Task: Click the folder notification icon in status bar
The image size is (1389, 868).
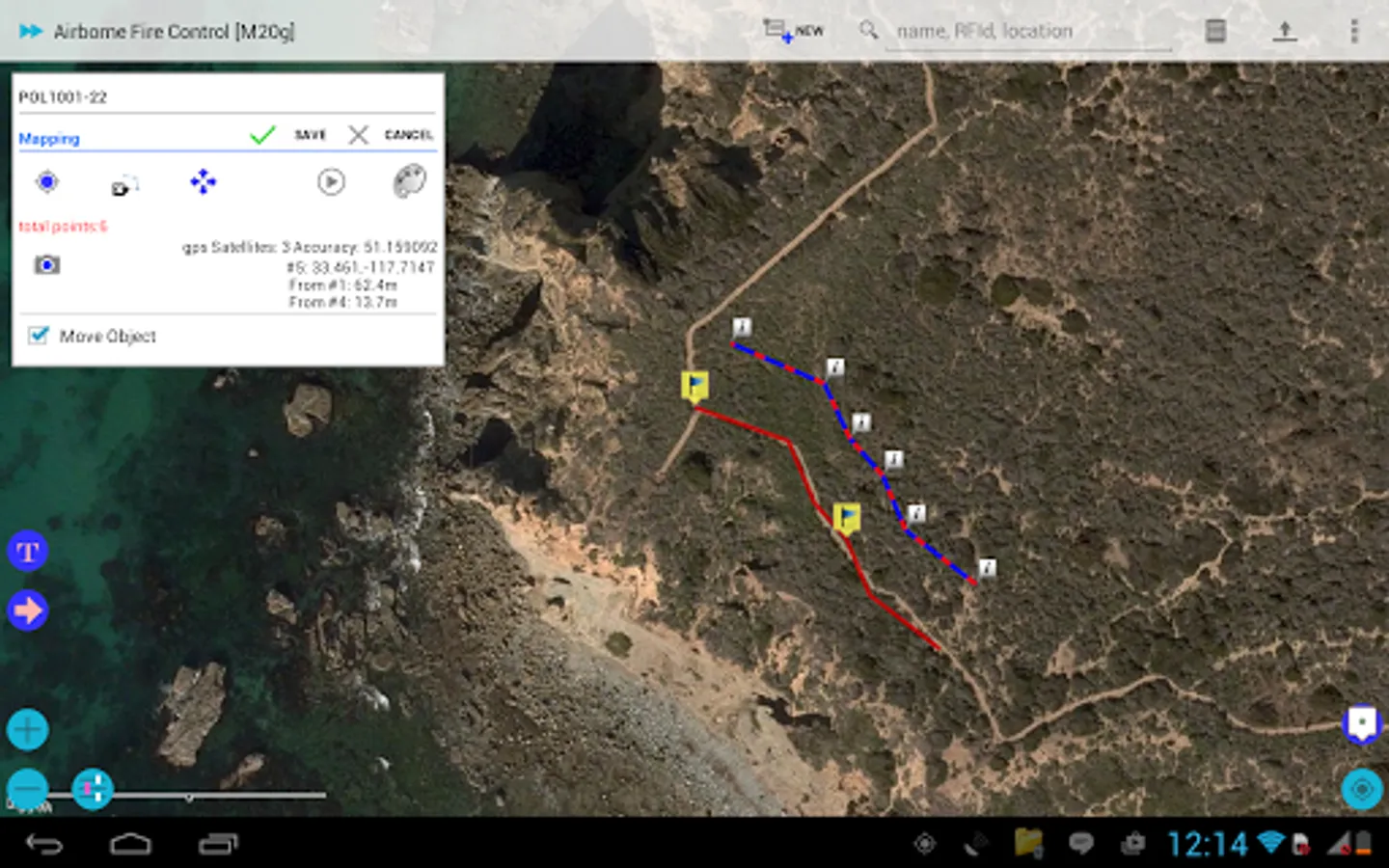Action: pos(1028,844)
